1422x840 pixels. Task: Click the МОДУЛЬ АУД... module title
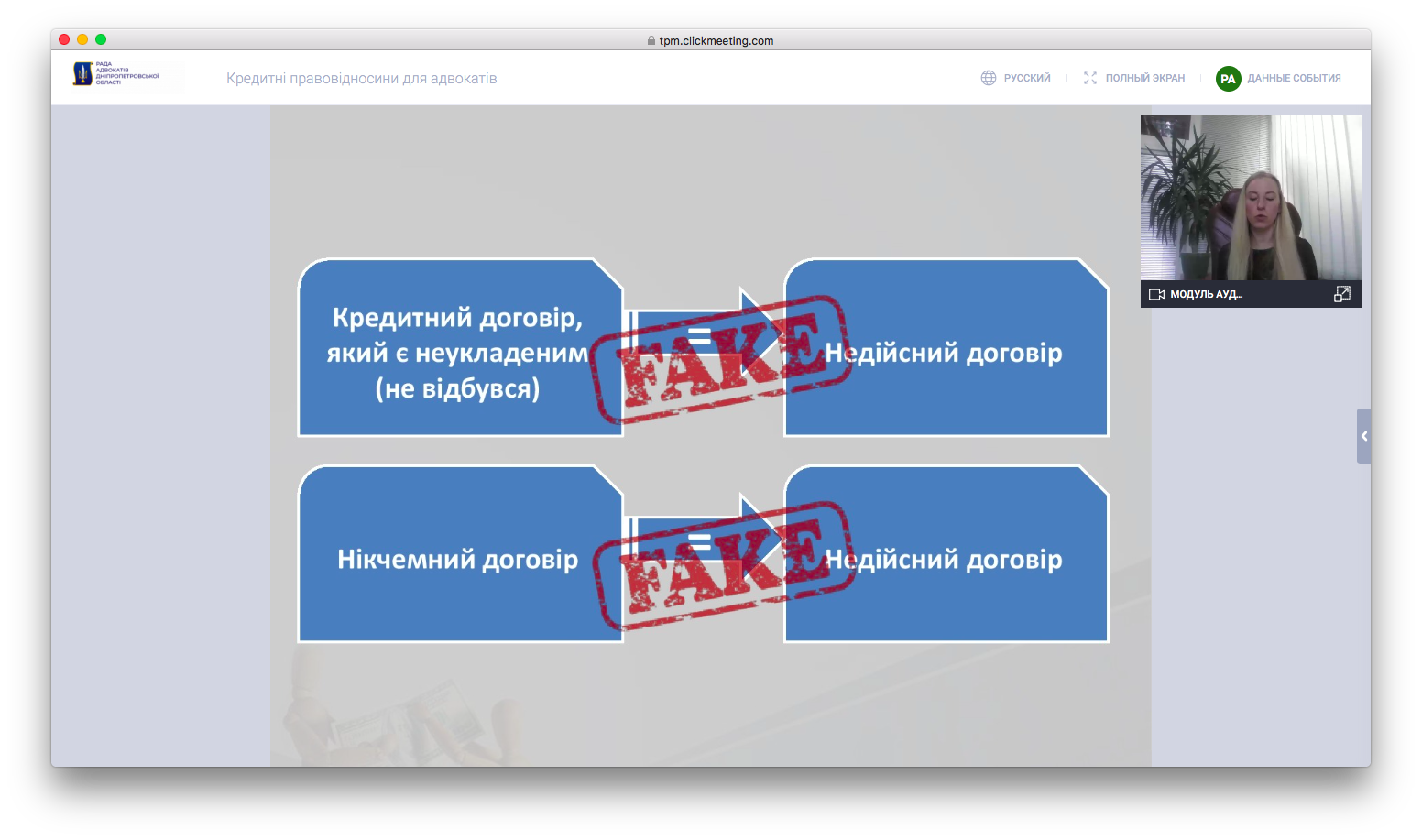tap(1206, 294)
